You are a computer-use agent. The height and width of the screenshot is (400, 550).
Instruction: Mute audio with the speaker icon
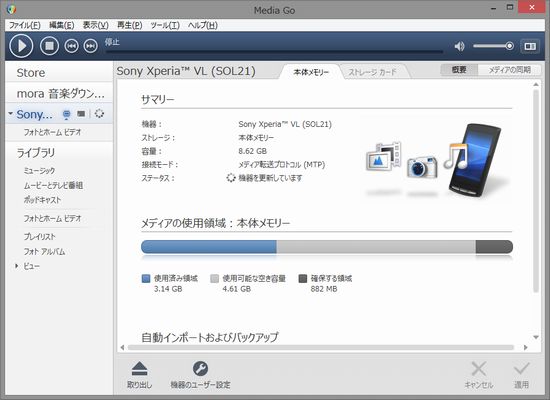coord(460,46)
